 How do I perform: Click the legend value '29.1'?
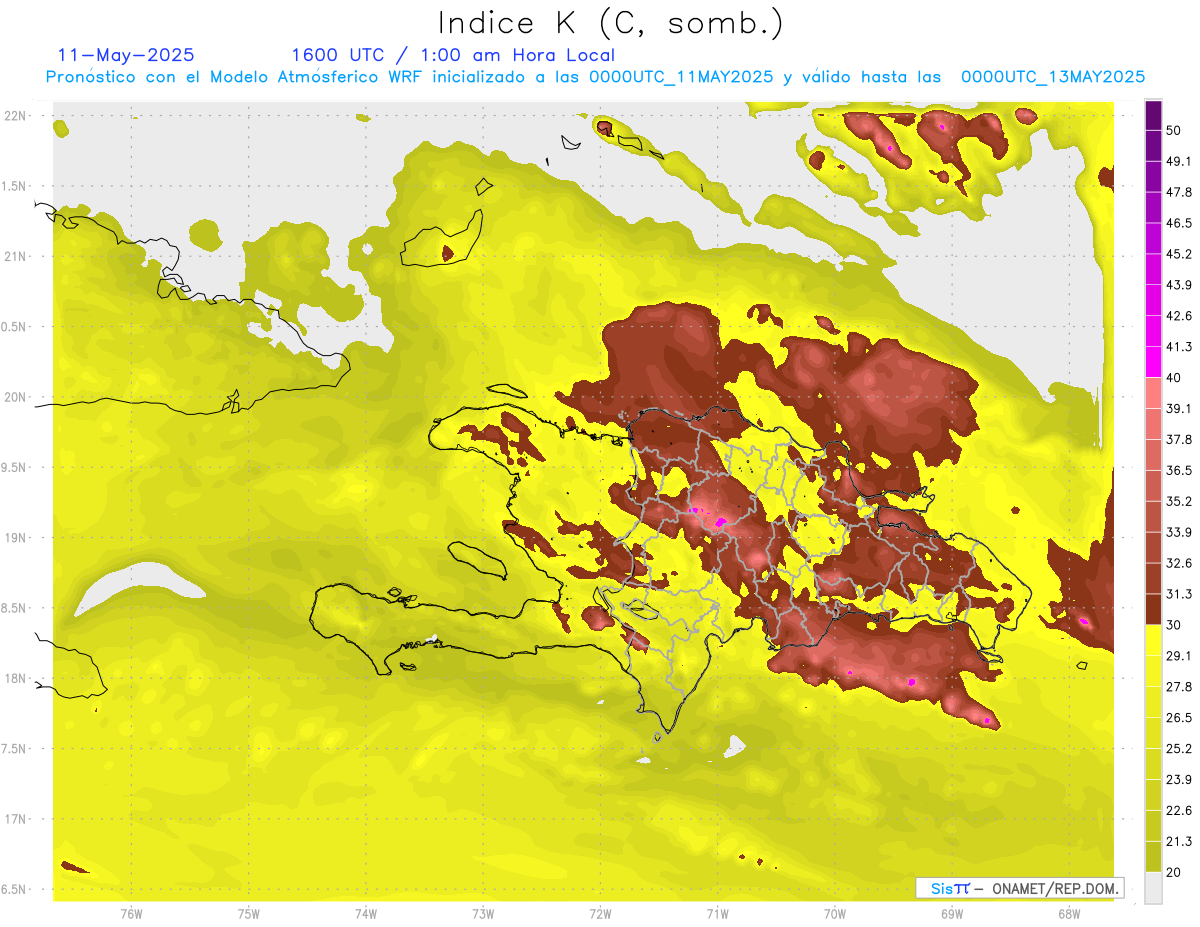(1179, 656)
